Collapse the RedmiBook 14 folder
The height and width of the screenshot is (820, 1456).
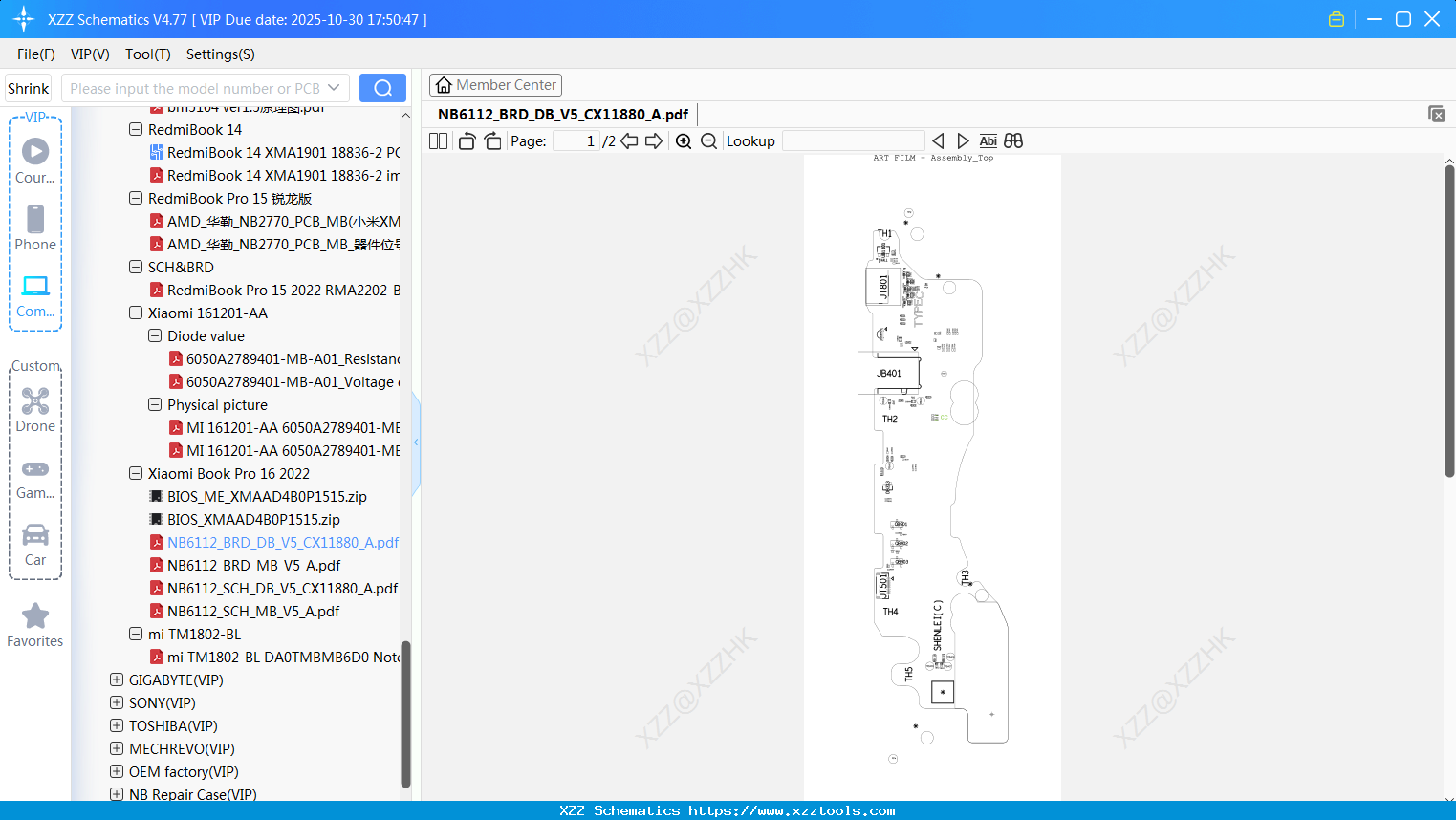(136, 129)
